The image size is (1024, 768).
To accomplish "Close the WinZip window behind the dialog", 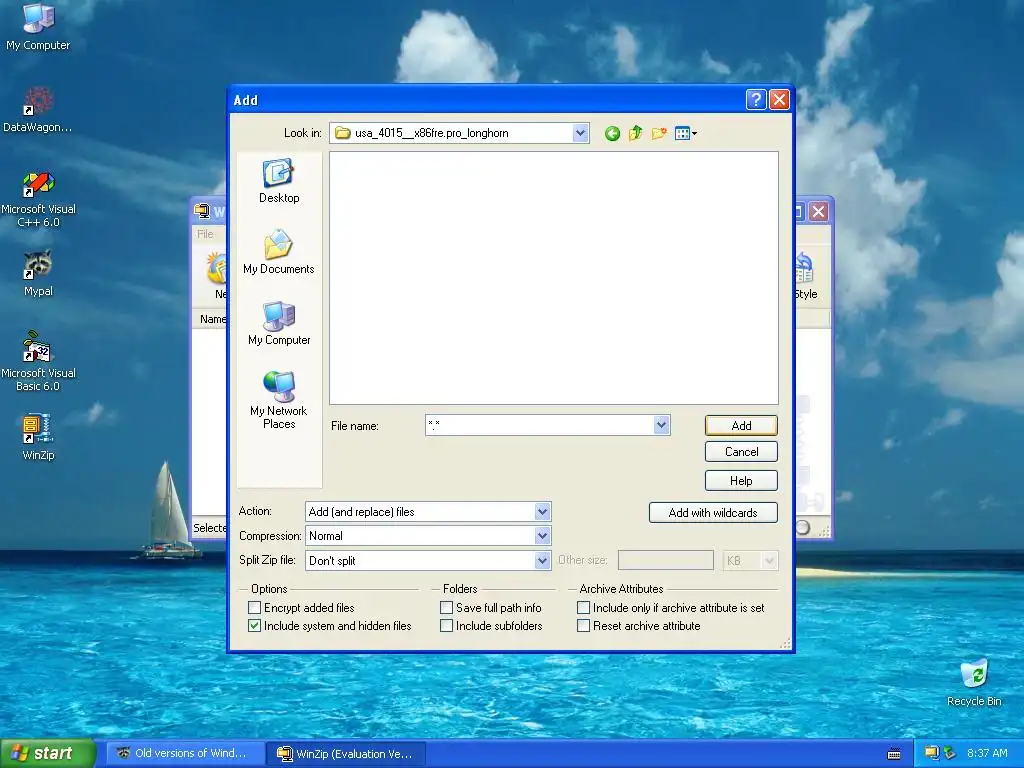I will [818, 212].
